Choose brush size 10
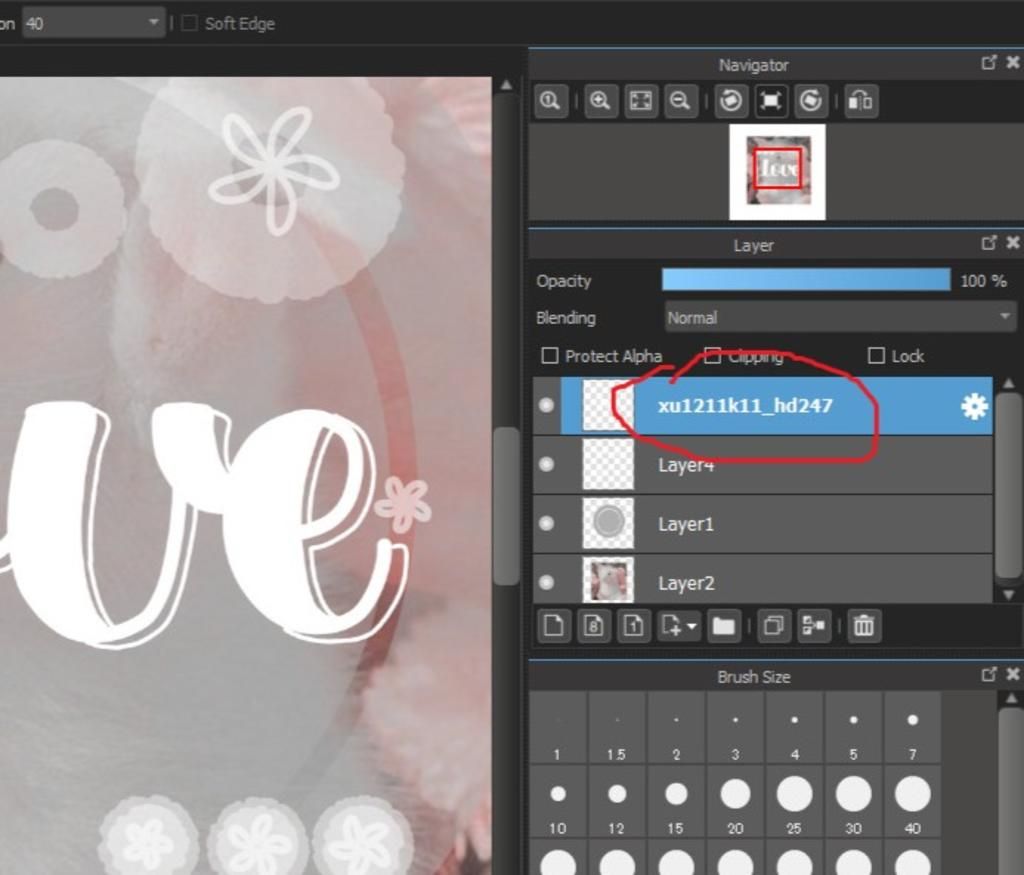 pos(557,802)
